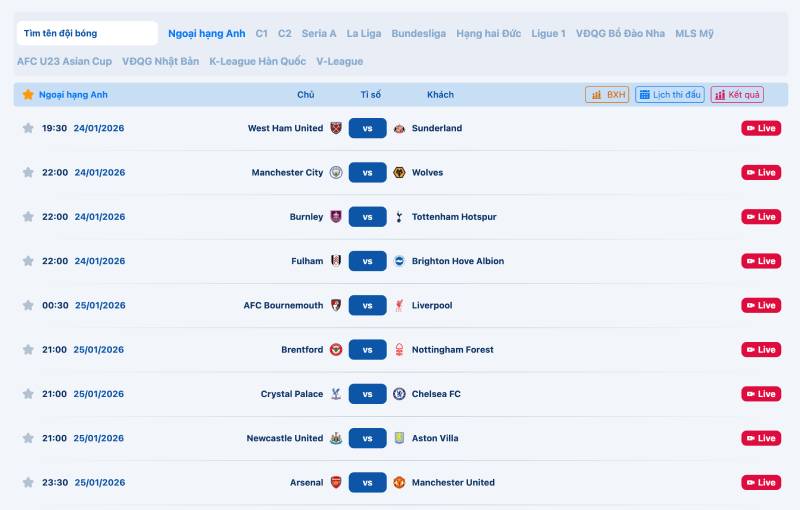Click Live on Brentford vs Nottingham Forest
This screenshot has width=800, height=510.
coord(761,349)
